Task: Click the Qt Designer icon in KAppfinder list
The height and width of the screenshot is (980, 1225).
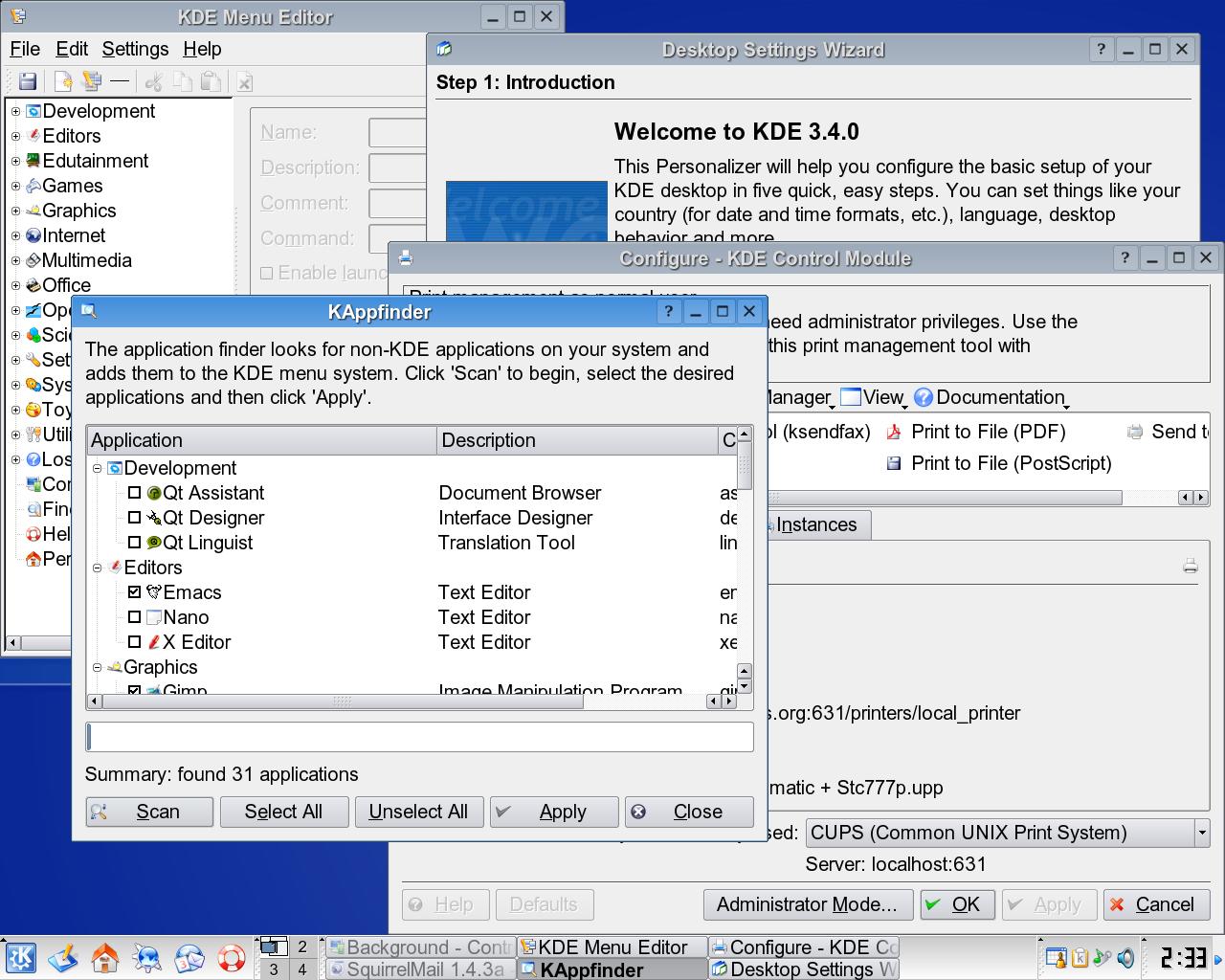Action: tap(154, 518)
